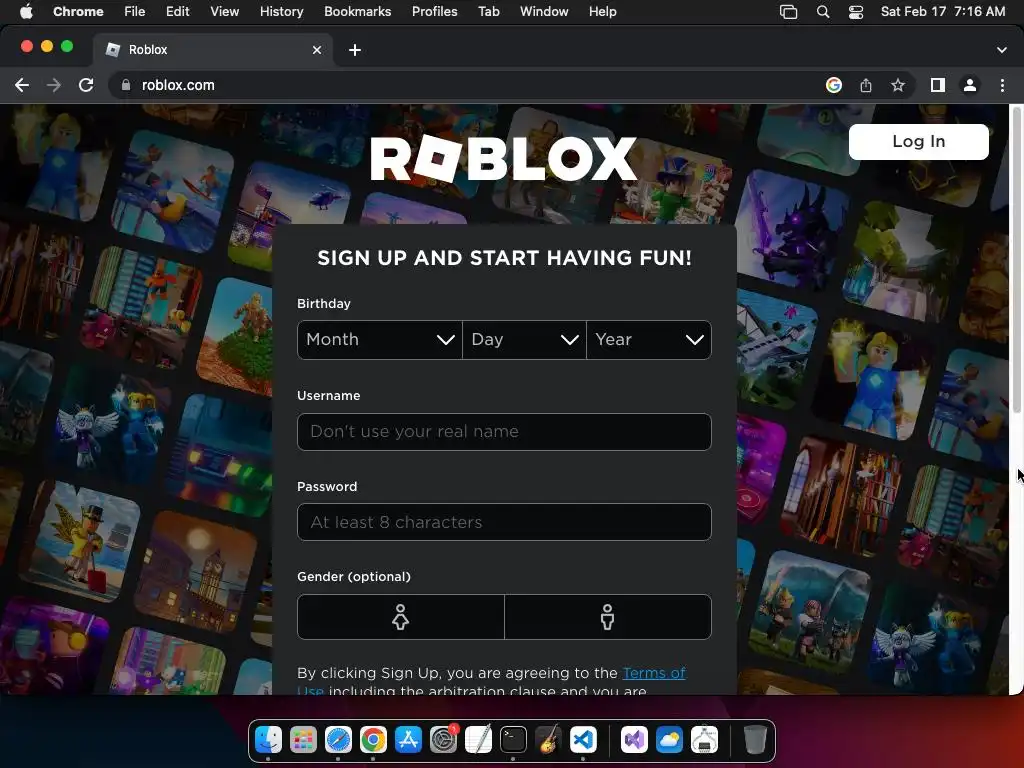Open the Month birthday dropdown
Screen dimensions: 1024x768
click(379, 340)
